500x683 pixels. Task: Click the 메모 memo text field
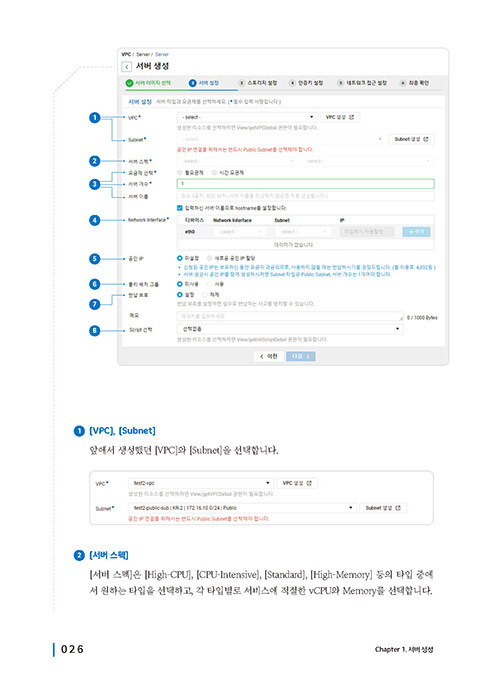click(x=290, y=316)
